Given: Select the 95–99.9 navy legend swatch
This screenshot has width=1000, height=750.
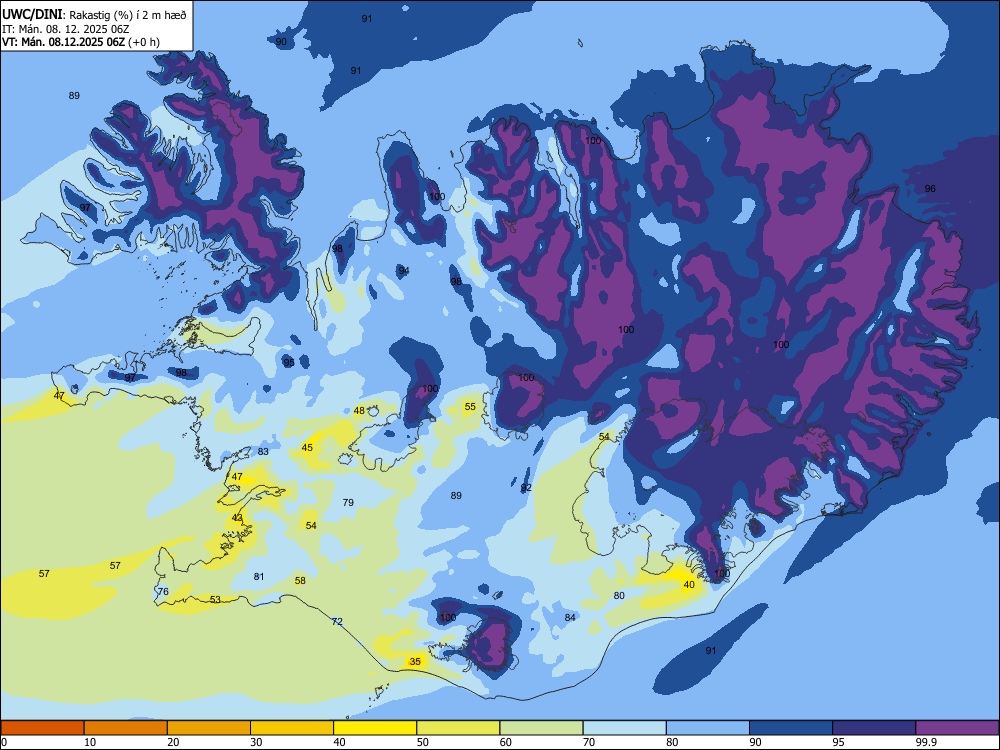Looking at the screenshot, I should [x=874, y=728].
